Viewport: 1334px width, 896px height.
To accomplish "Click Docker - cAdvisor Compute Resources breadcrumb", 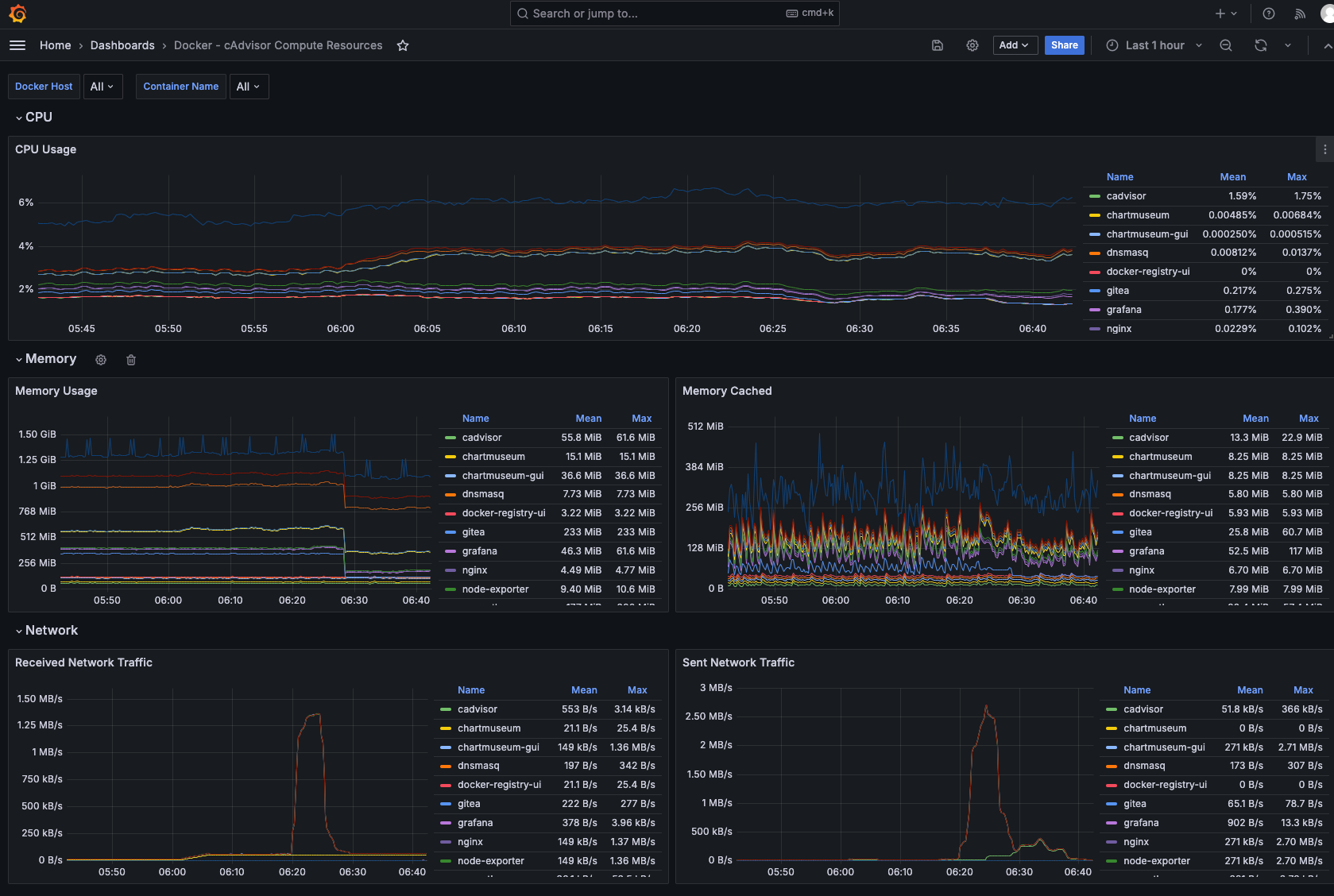I will pyautogui.click(x=278, y=45).
